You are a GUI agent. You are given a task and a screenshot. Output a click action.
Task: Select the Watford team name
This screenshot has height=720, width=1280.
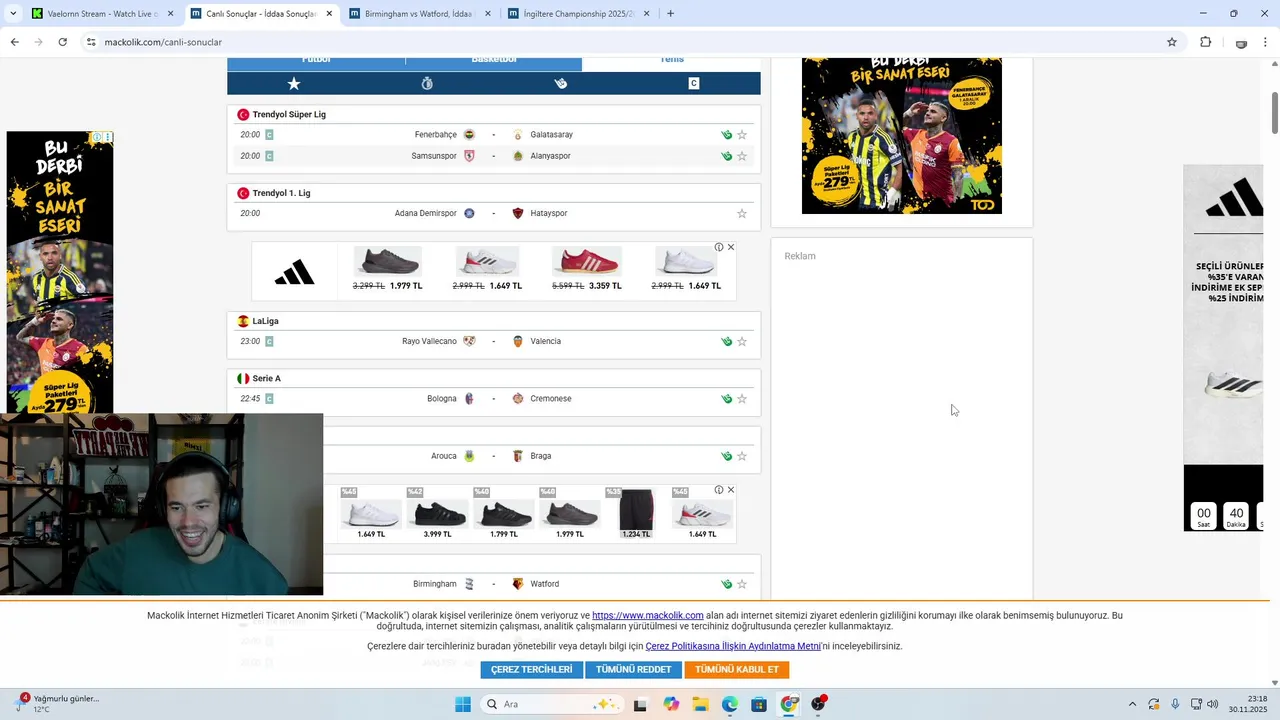(545, 584)
